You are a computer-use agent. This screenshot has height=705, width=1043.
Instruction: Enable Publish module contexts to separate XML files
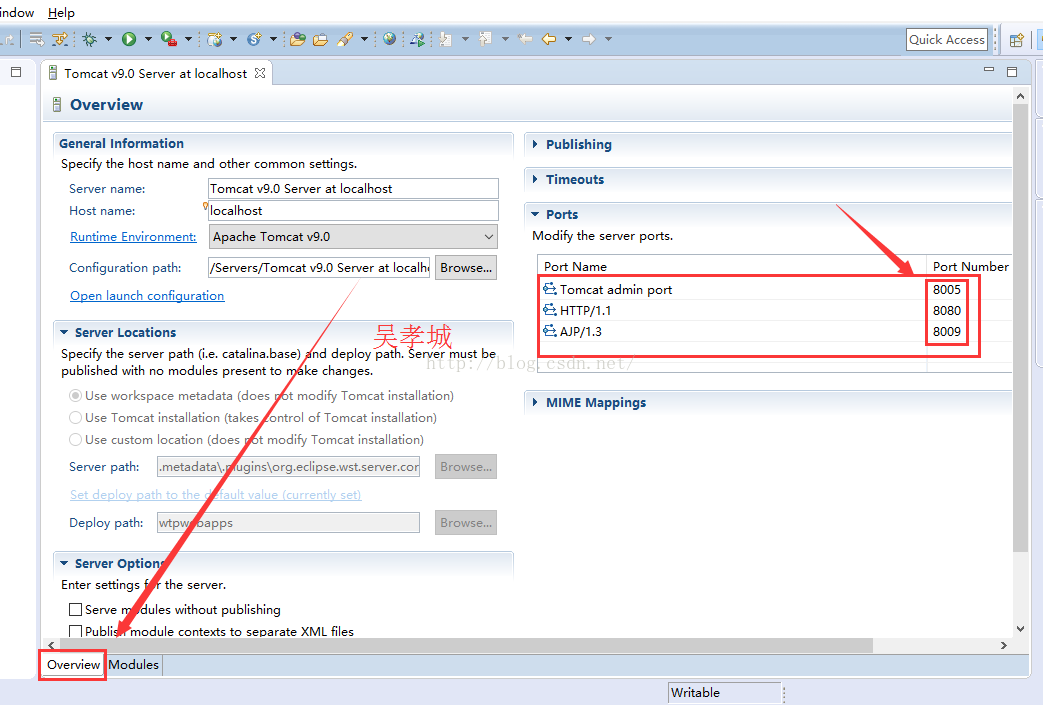pyautogui.click(x=76, y=631)
